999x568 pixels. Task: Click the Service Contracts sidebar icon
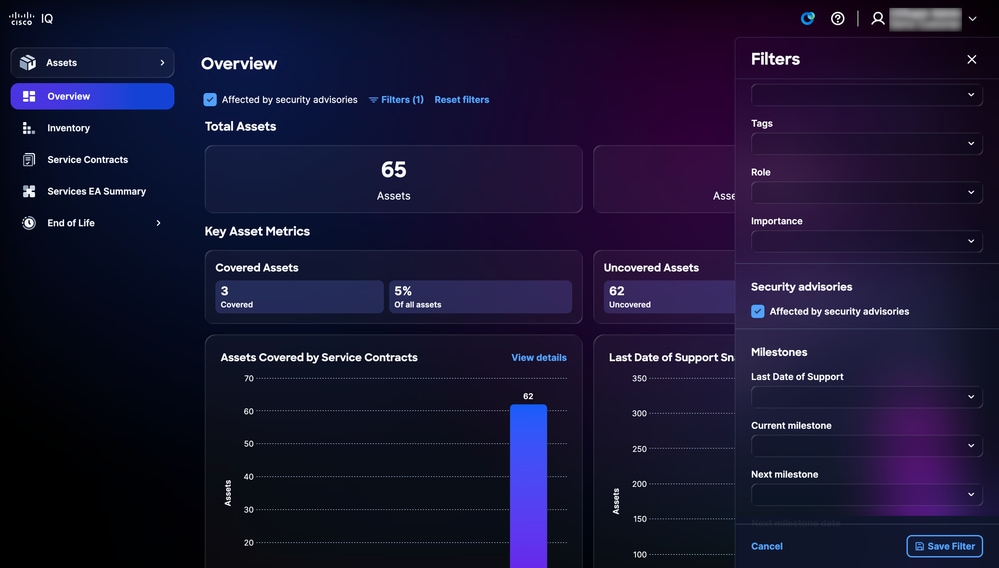tap(29, 160)
